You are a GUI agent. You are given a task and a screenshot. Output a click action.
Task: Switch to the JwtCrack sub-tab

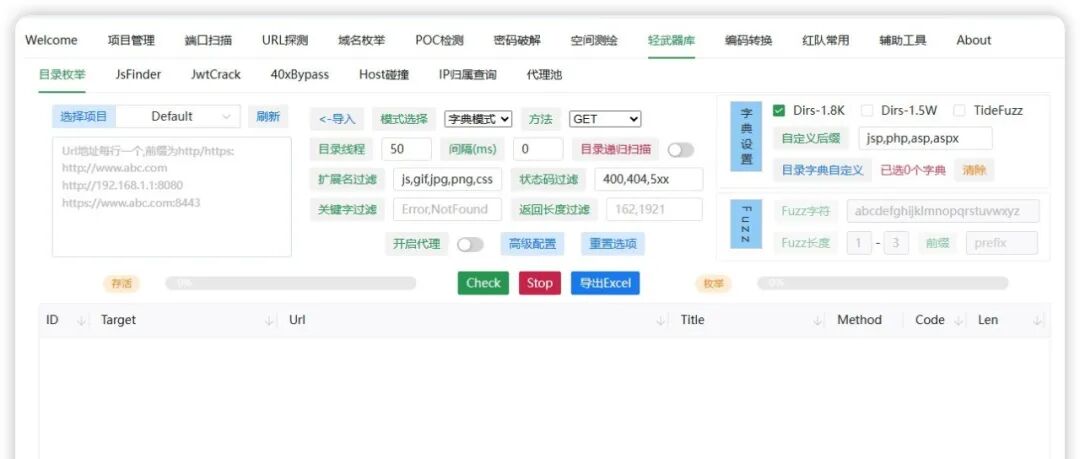point(216,74)
